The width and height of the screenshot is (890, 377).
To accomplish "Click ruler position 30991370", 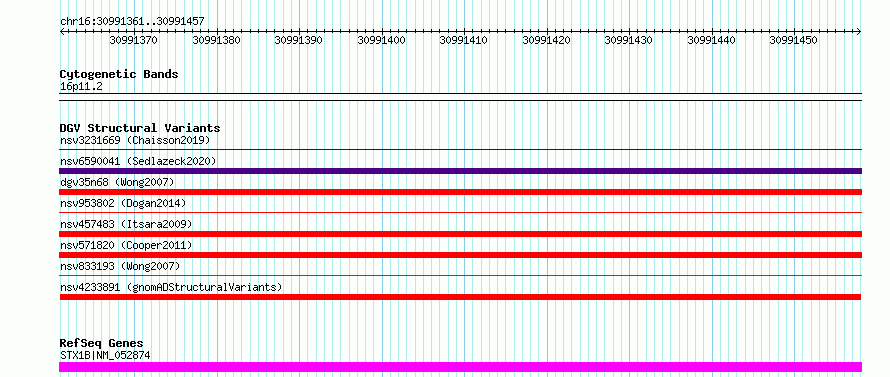I will pos(134,40).
